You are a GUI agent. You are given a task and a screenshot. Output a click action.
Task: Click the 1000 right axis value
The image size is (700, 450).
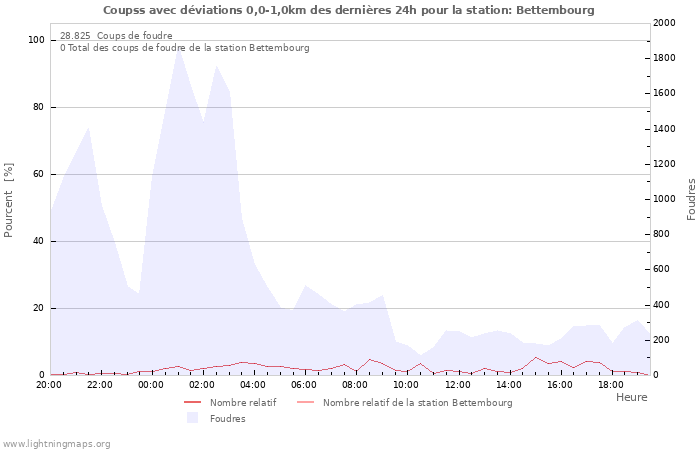click(x=664, y=199)
